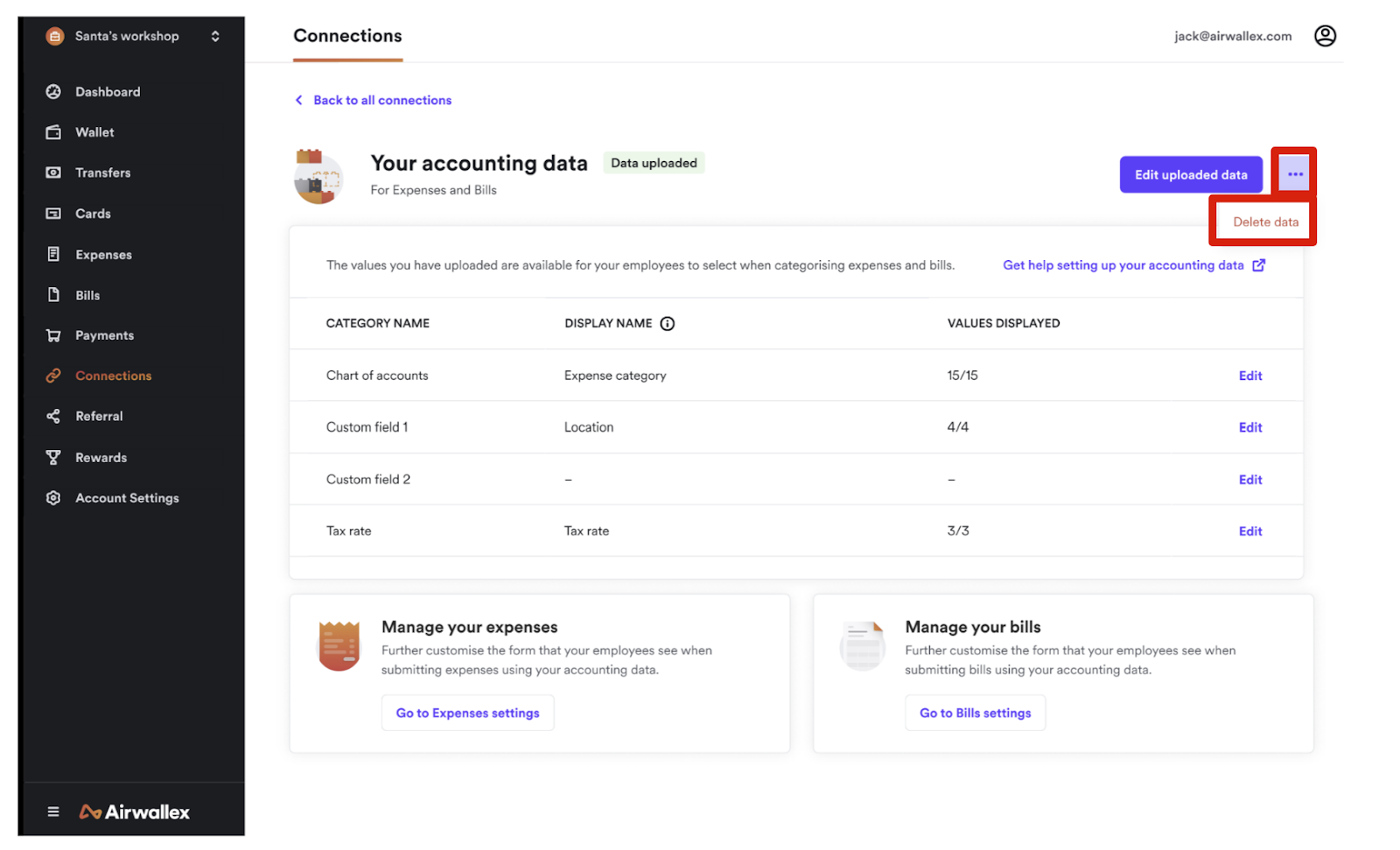Viewport: 1400px width, 850px height.
Task: Click the Display Name info icon
Action: click(667, 324)
